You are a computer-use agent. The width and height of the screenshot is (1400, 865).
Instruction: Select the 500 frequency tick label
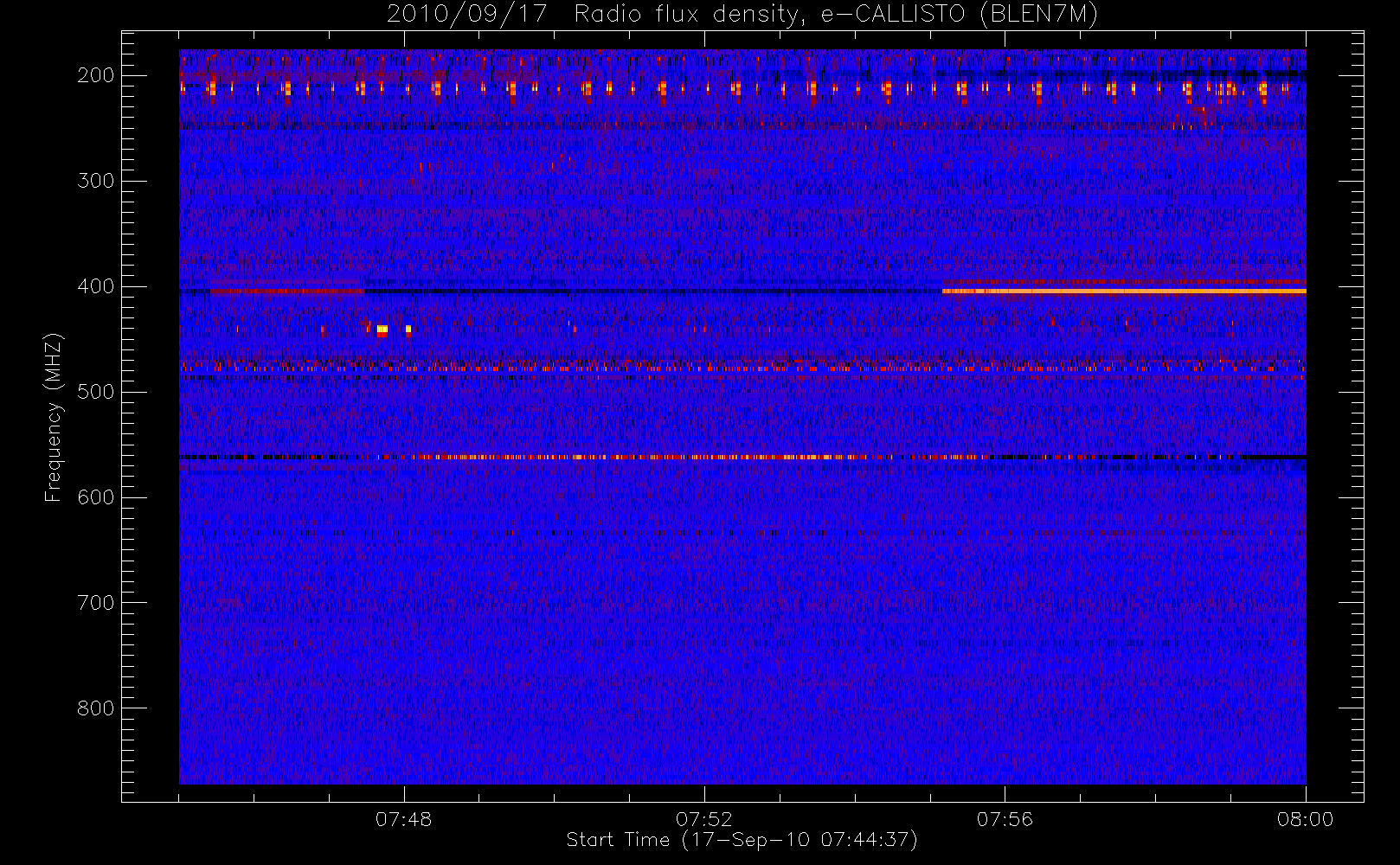96,392
